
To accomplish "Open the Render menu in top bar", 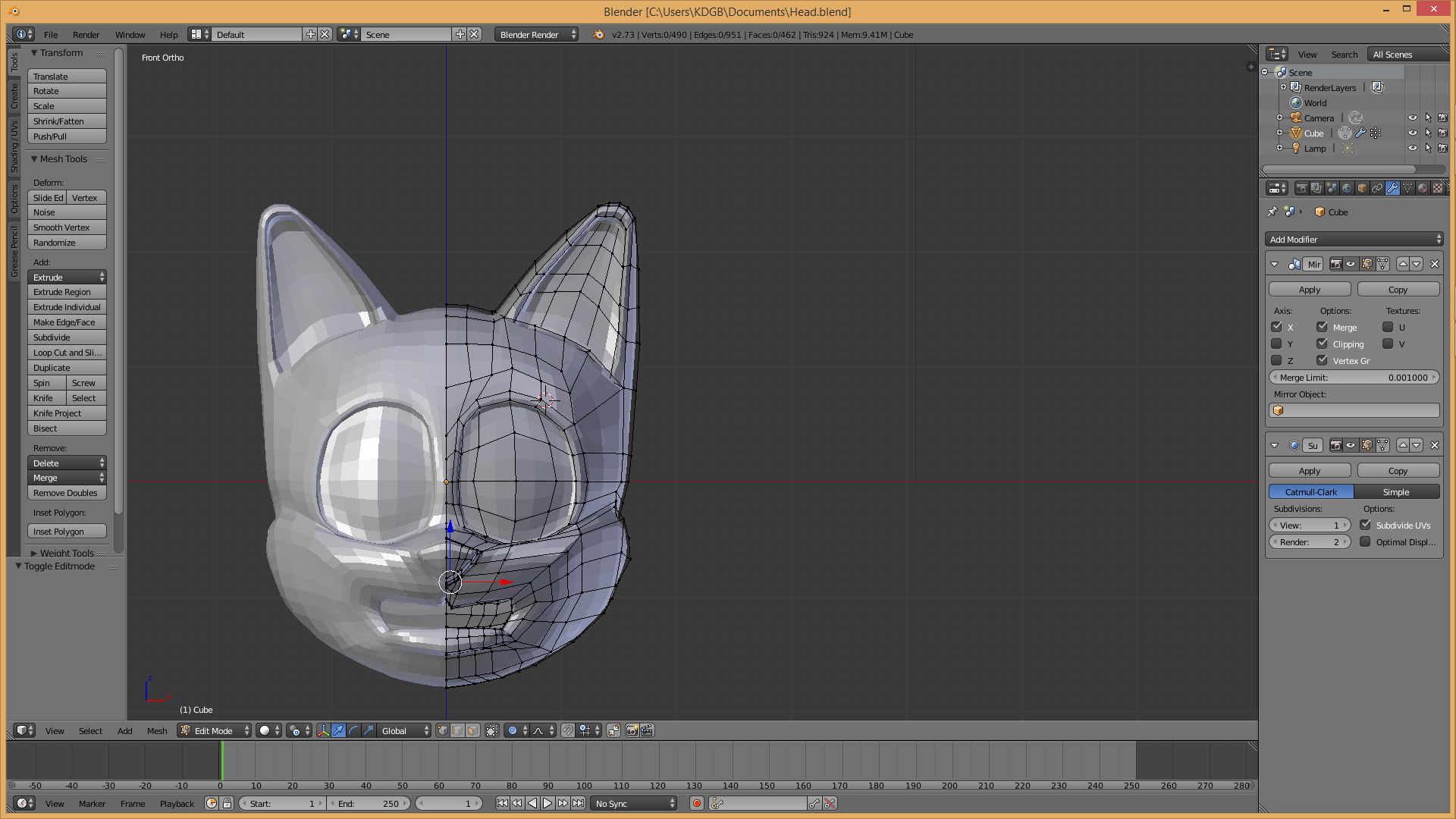I will (86, 35).
